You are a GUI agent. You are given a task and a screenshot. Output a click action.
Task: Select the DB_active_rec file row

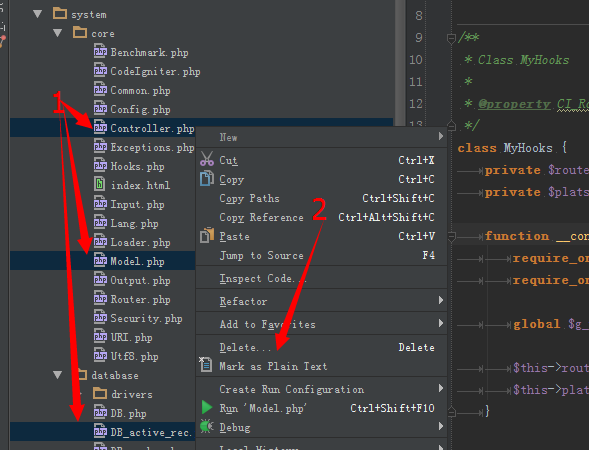coord(103,432)
